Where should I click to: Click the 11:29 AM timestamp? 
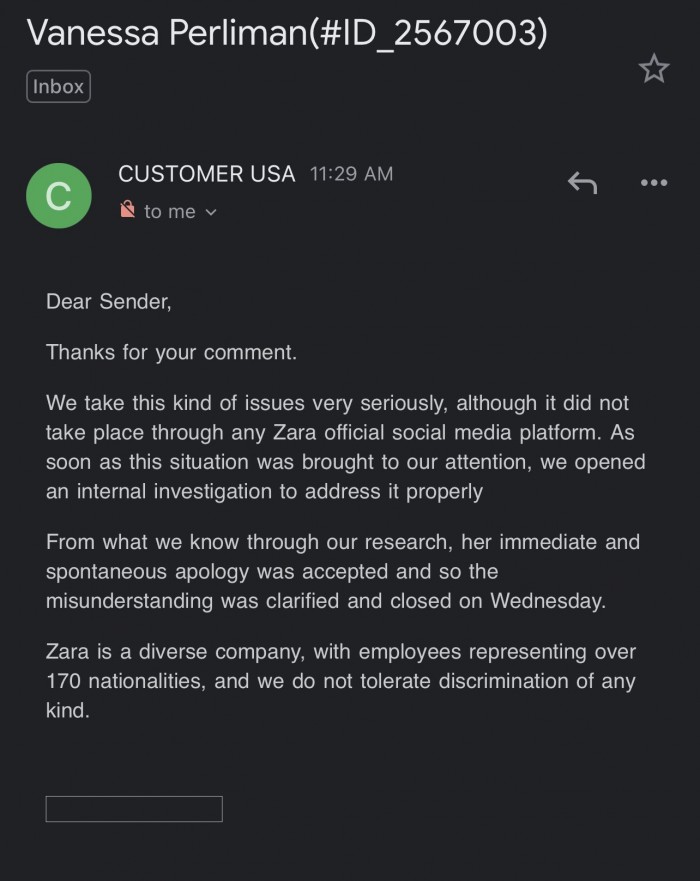(x=351, y=174)
